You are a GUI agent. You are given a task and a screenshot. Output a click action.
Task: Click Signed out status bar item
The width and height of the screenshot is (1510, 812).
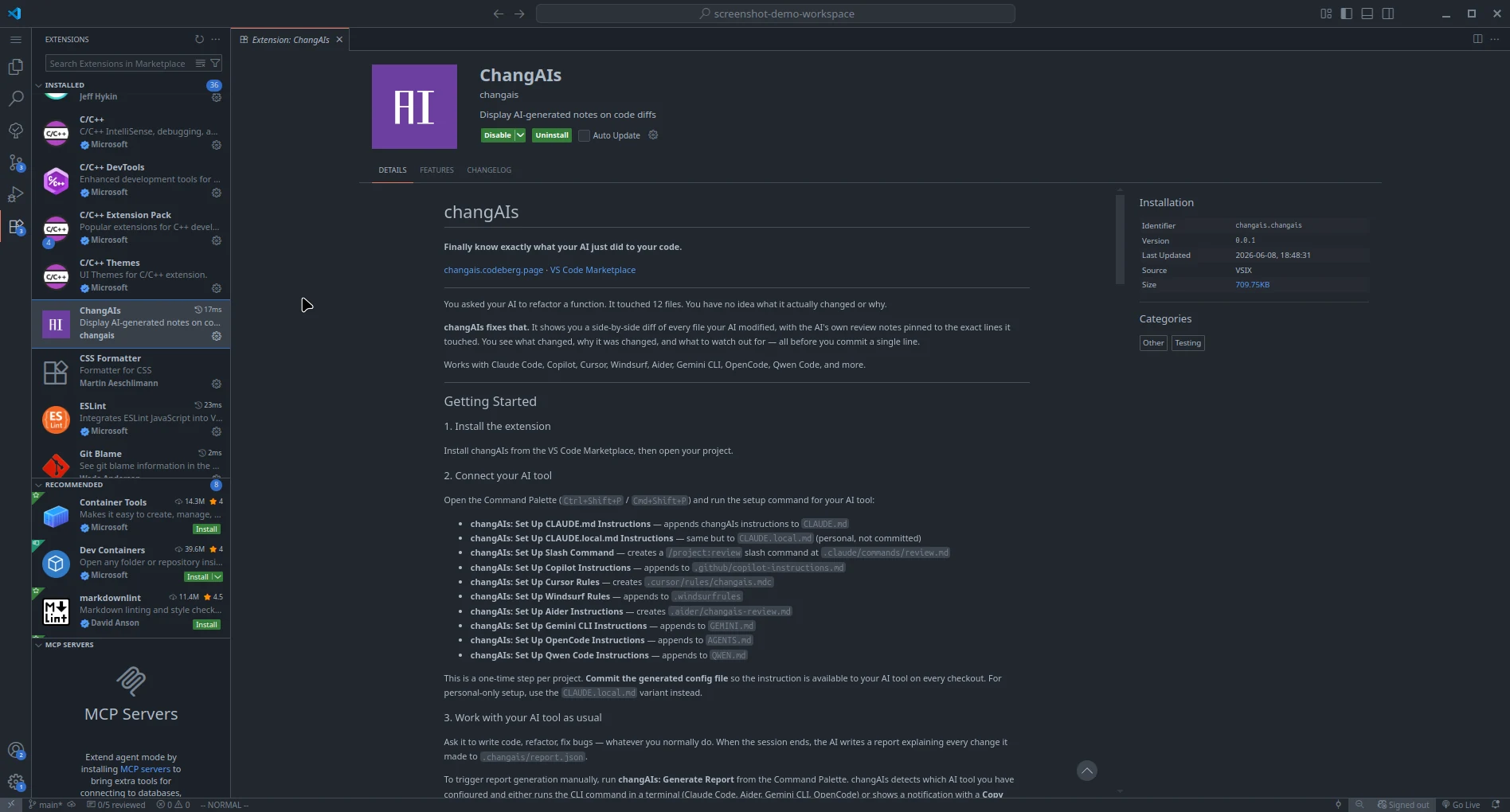pos(1403,805)
